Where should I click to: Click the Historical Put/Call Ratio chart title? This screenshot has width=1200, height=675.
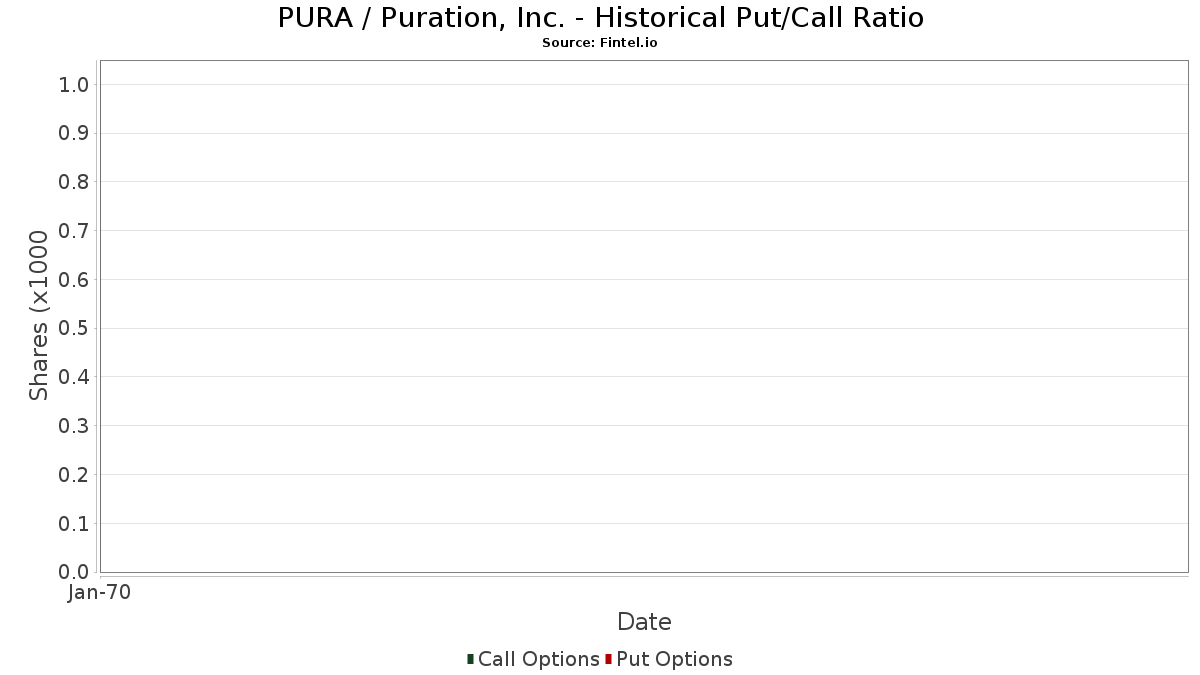tap(600, 18)
